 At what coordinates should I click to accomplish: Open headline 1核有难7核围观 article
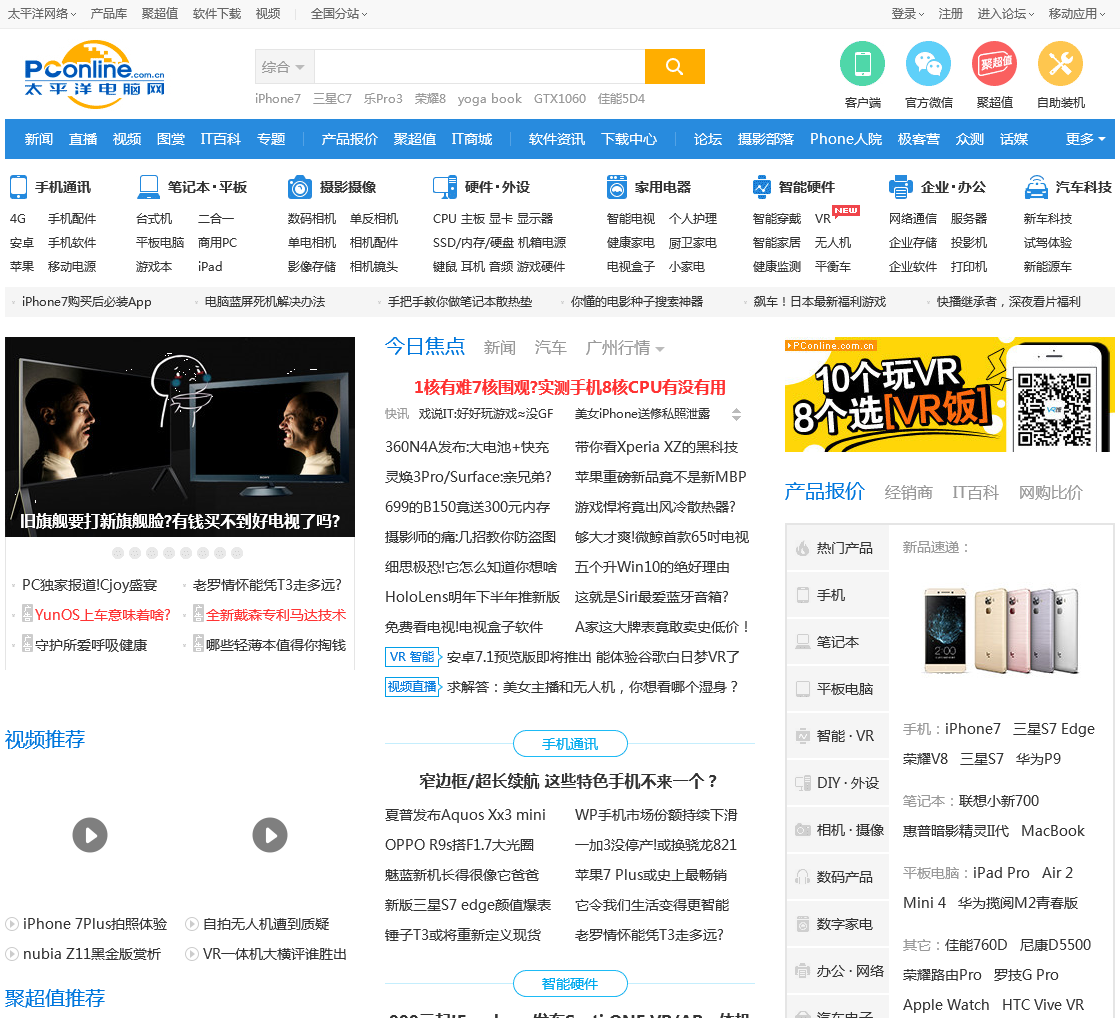[x=569, y=387]
